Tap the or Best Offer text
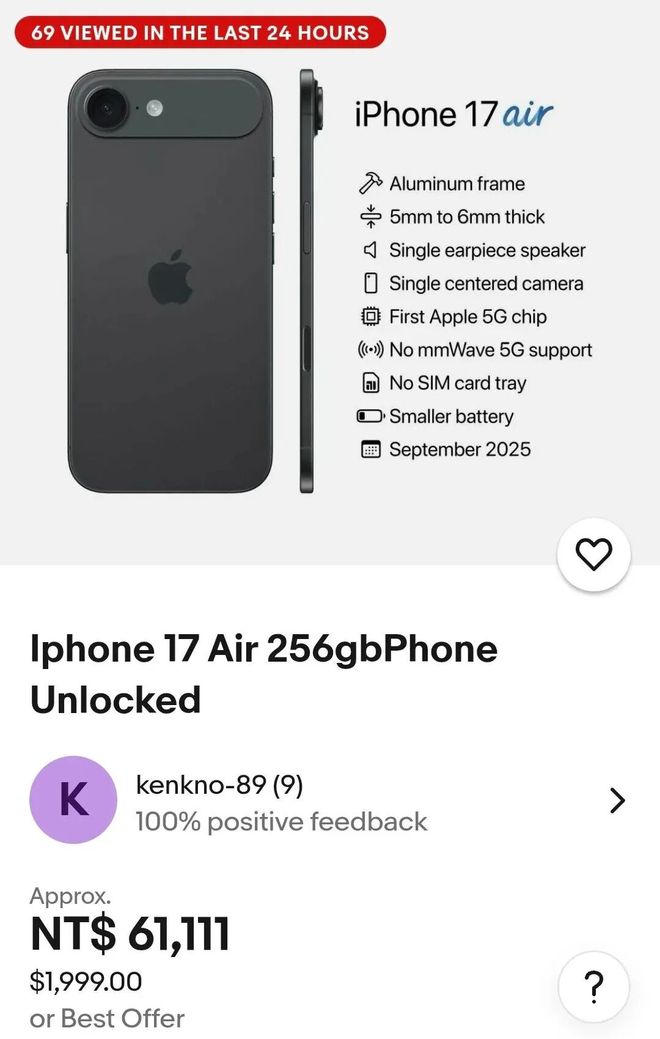This screenshot has width=660, height=1039. pyautogui.click(x=107, y=1018)
